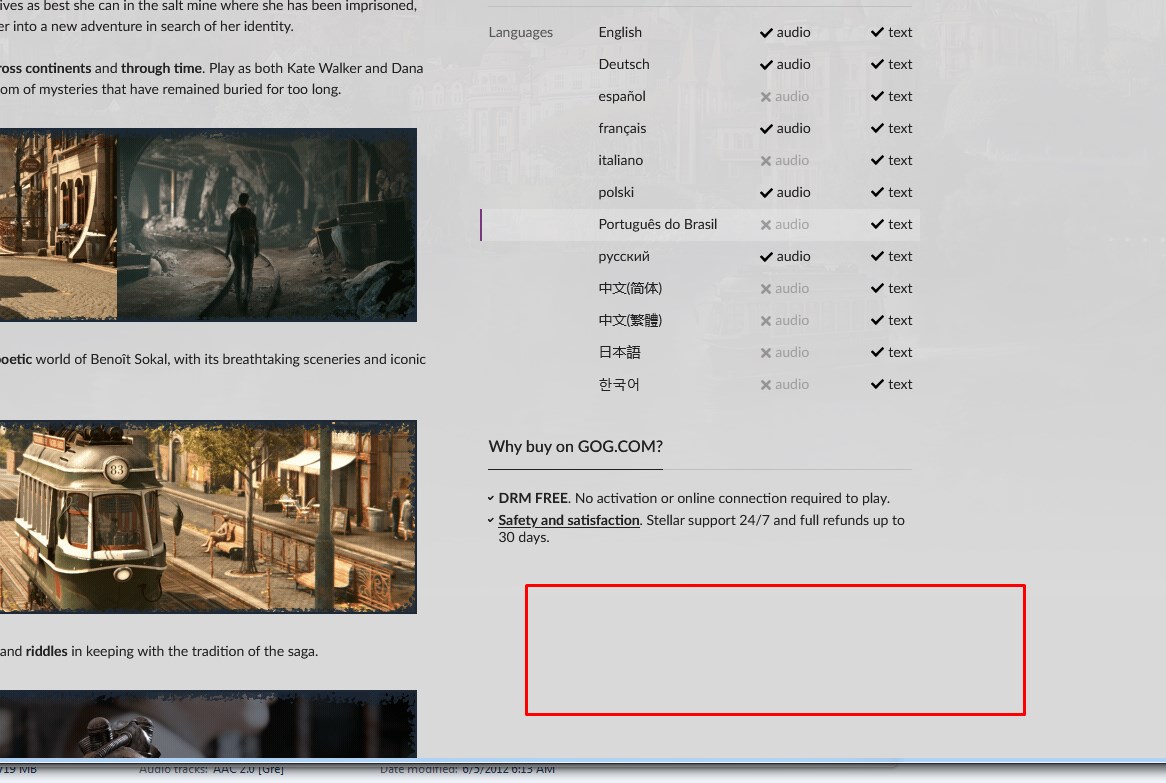Screen dimensions: 1166x783
Task: Click the text checkmark icon for 中文(简体)
Action: pyautogui.click(x=877, y=289)
